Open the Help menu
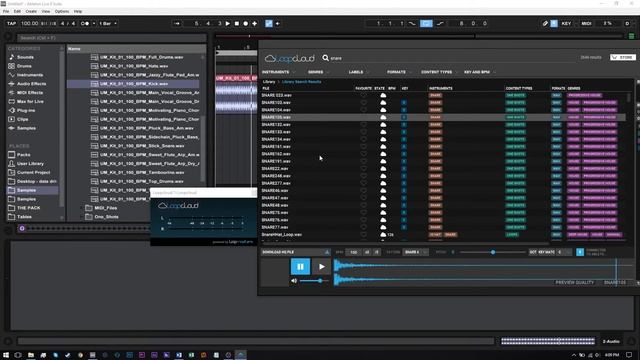The width and height of the screenshot is (640, 360). [78, 11]
